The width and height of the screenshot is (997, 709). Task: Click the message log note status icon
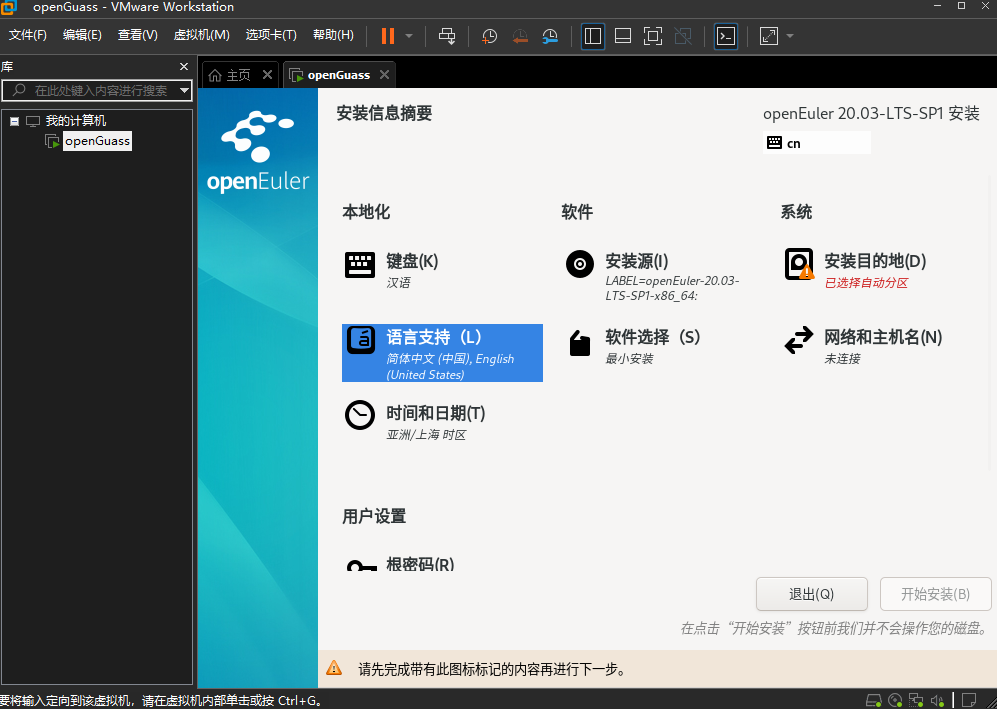(x=968, y=701)
